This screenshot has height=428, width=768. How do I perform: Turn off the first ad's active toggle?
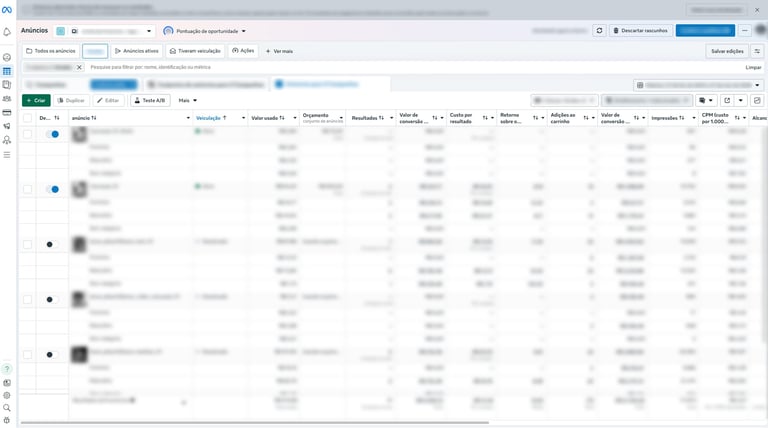[52, 134]
